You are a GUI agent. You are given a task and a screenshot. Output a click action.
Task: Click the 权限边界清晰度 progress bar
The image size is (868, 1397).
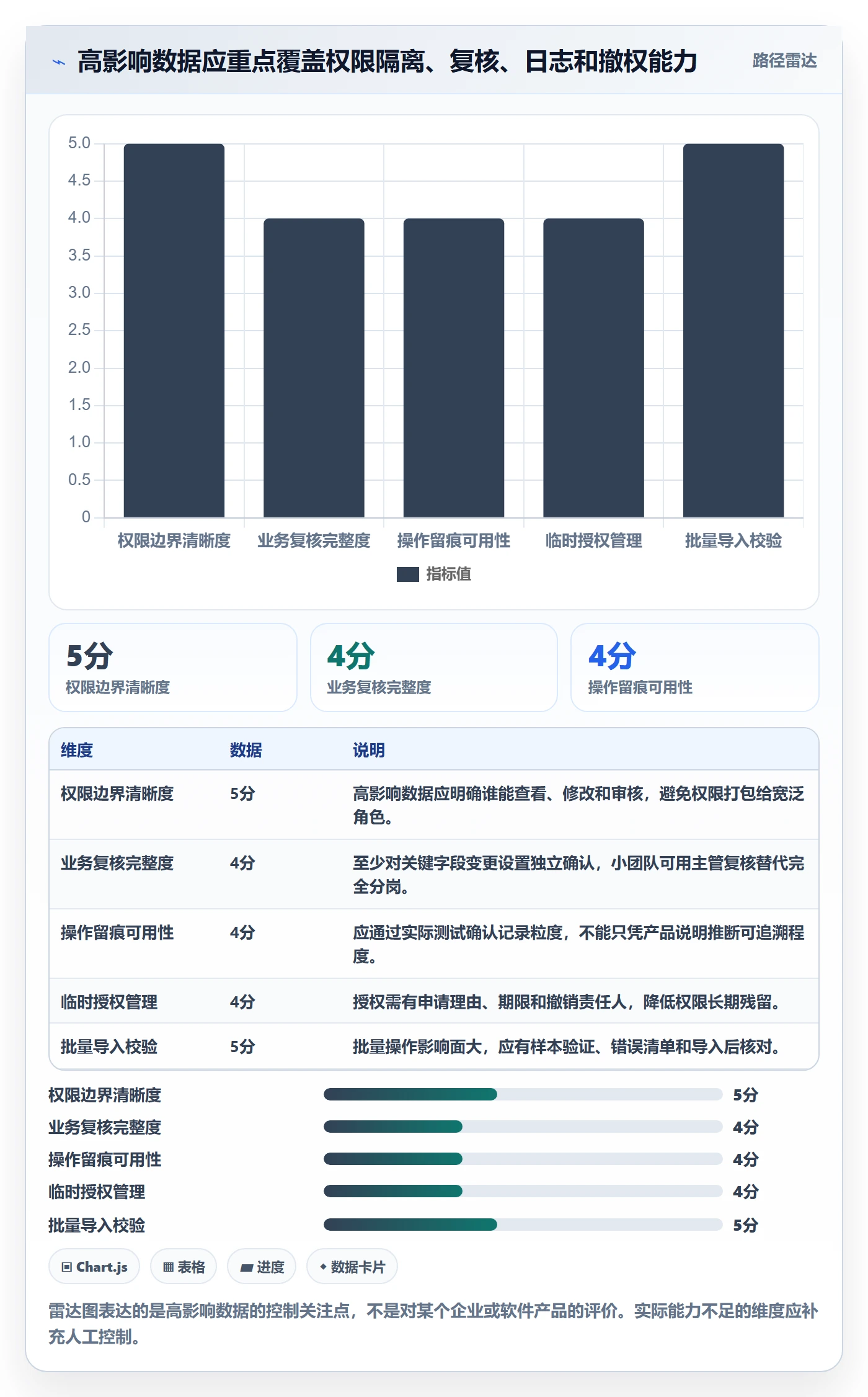[x=523, y=1094]
